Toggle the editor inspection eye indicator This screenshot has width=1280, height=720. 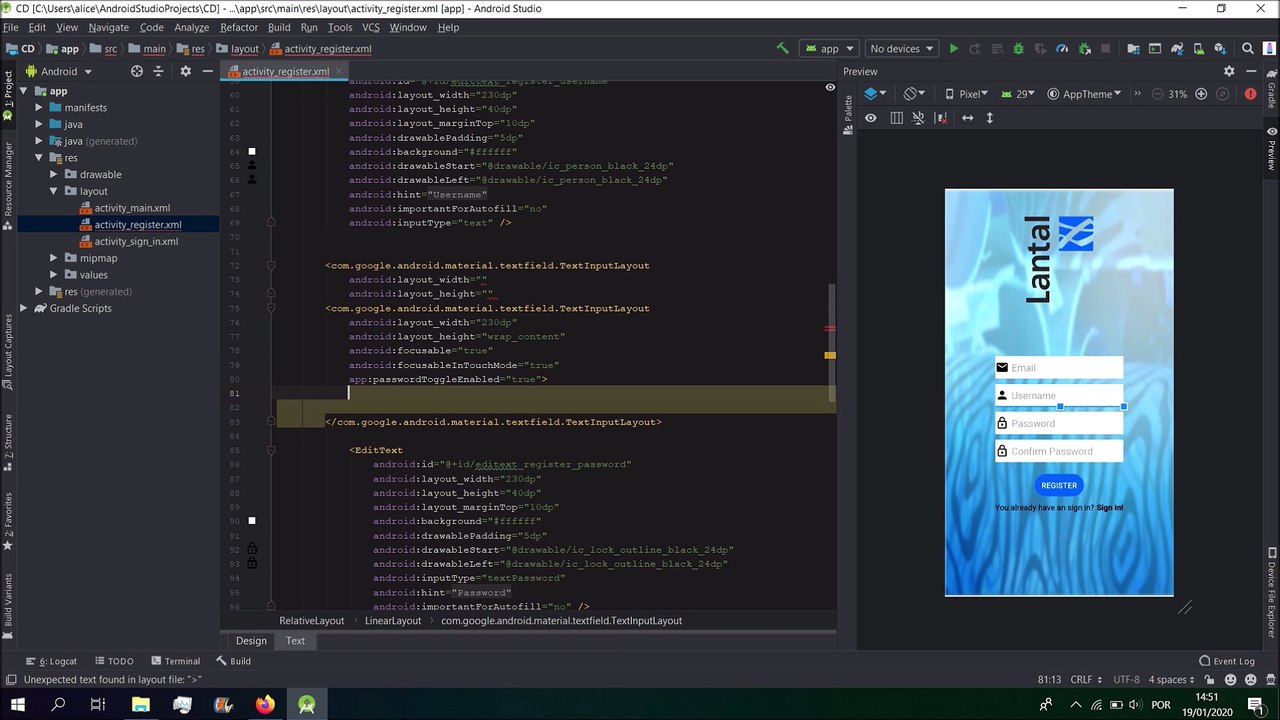click(829, 88)
